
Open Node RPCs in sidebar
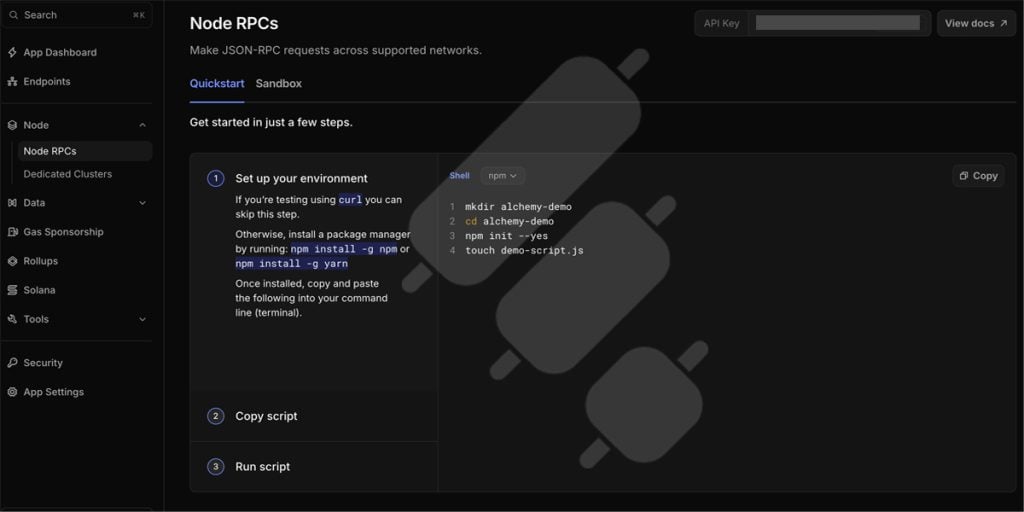pos(85,151)
